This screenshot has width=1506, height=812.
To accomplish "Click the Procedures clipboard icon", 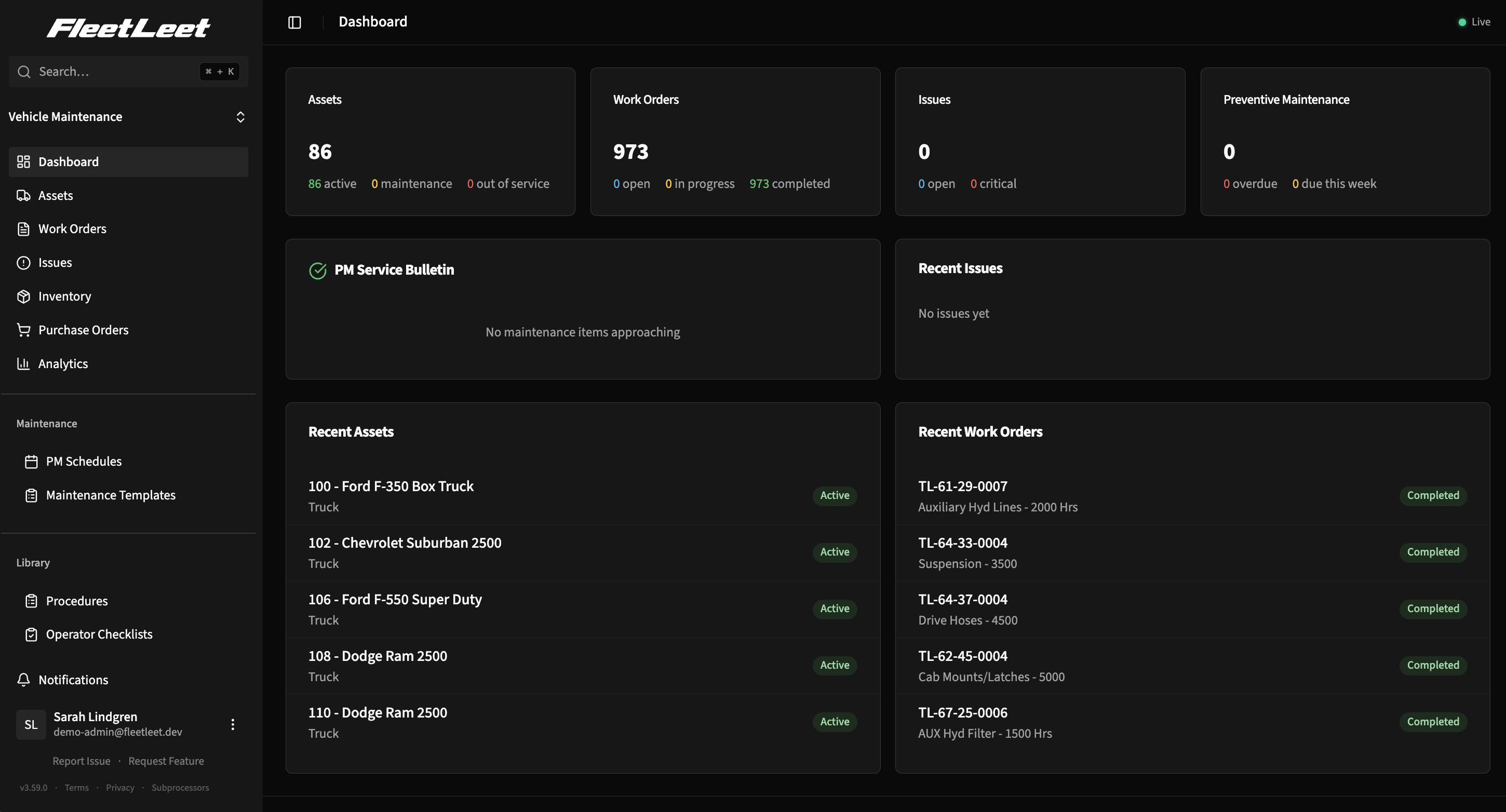I will pos(32,601).
